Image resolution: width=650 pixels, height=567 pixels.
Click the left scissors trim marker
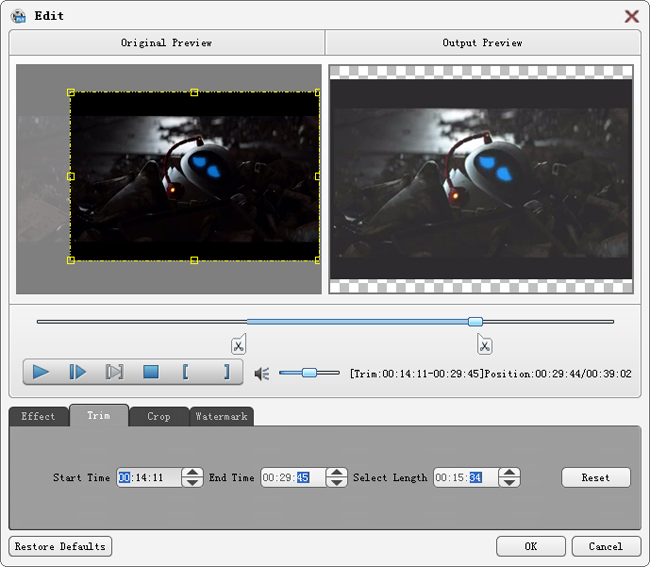(238, 344)
